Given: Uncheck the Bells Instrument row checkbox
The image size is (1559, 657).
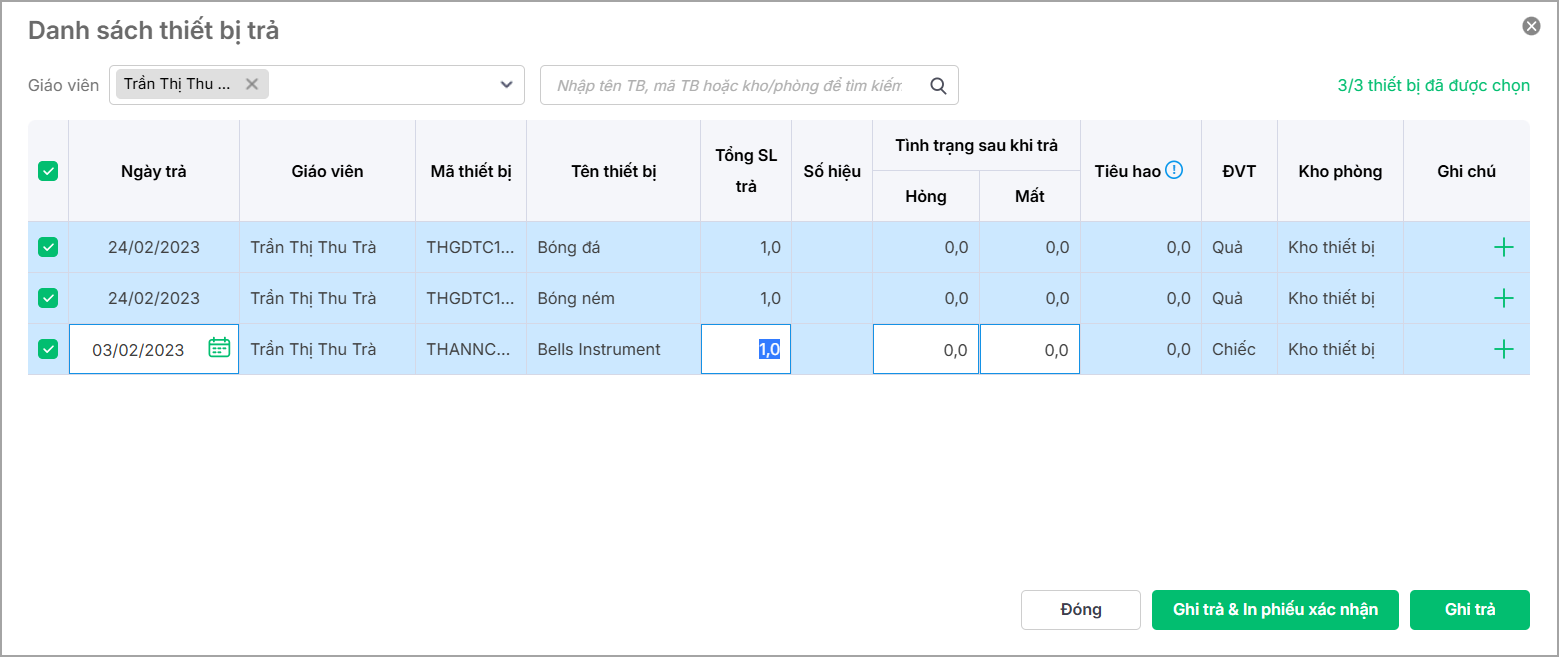Looking at the screenshot, I should [x=48, y=349].
